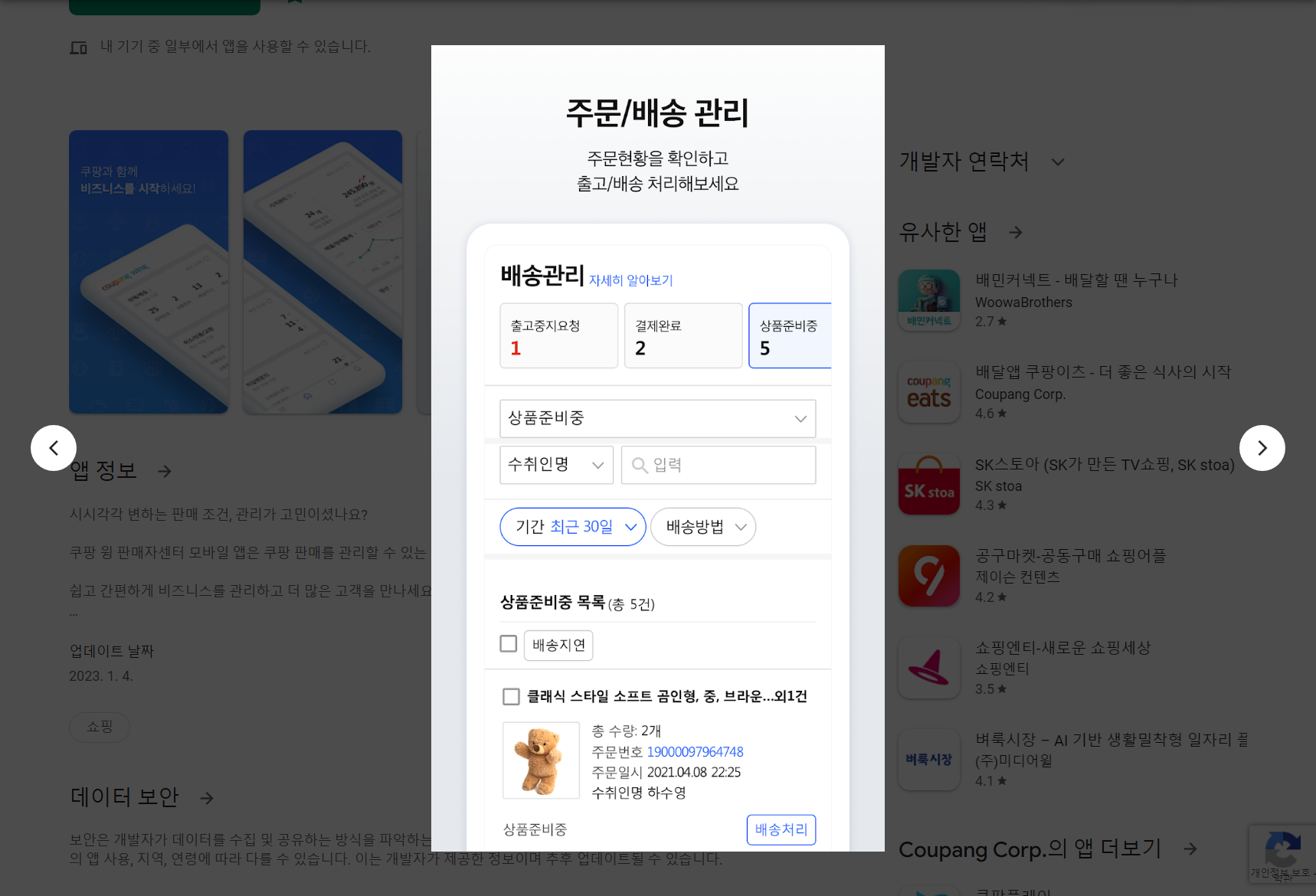Click the search magnifier in the 입력 field
The height and width of the screenshot is (896, 1316).
point(640,465)
